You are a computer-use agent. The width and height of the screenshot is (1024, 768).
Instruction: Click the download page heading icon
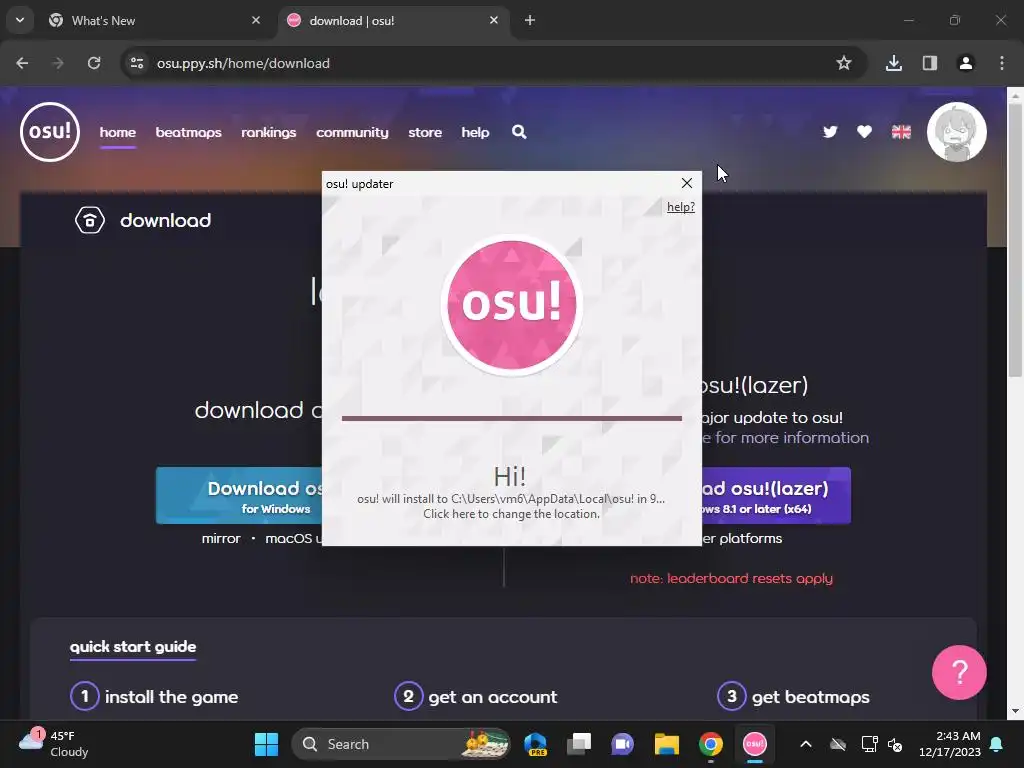(x=90, y=220)
